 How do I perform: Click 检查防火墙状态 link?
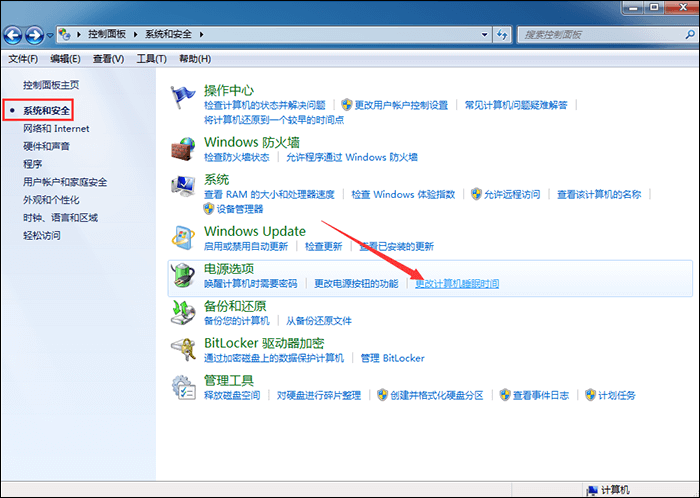coord(237,157)
